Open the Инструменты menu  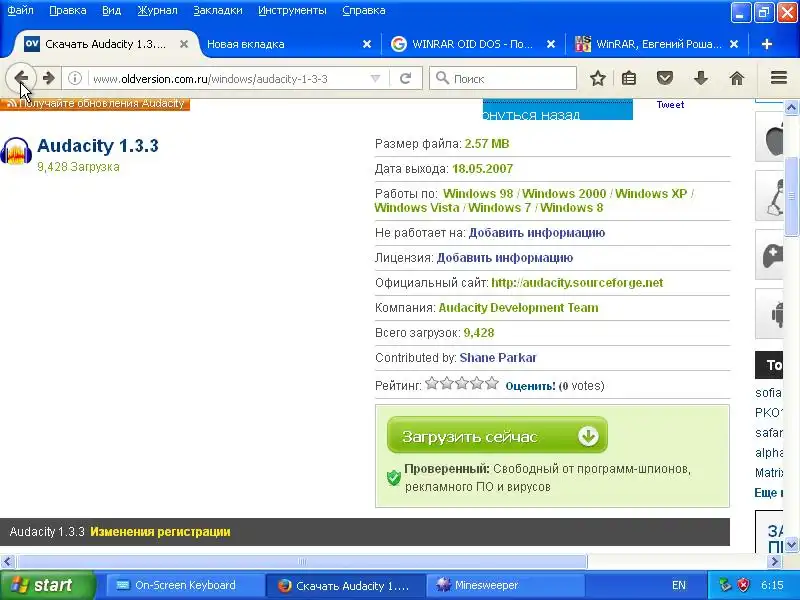point(292,10)
